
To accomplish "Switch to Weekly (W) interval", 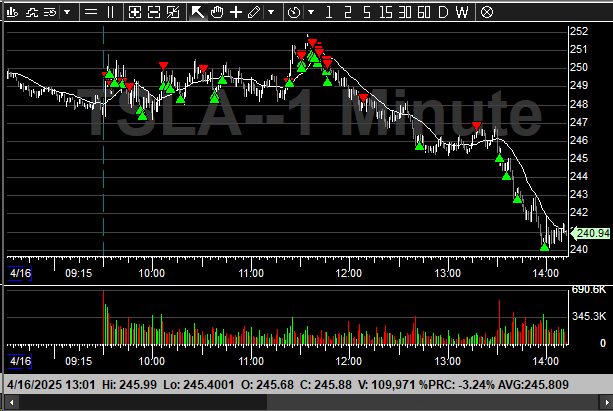I will click(x=462, y=13).
